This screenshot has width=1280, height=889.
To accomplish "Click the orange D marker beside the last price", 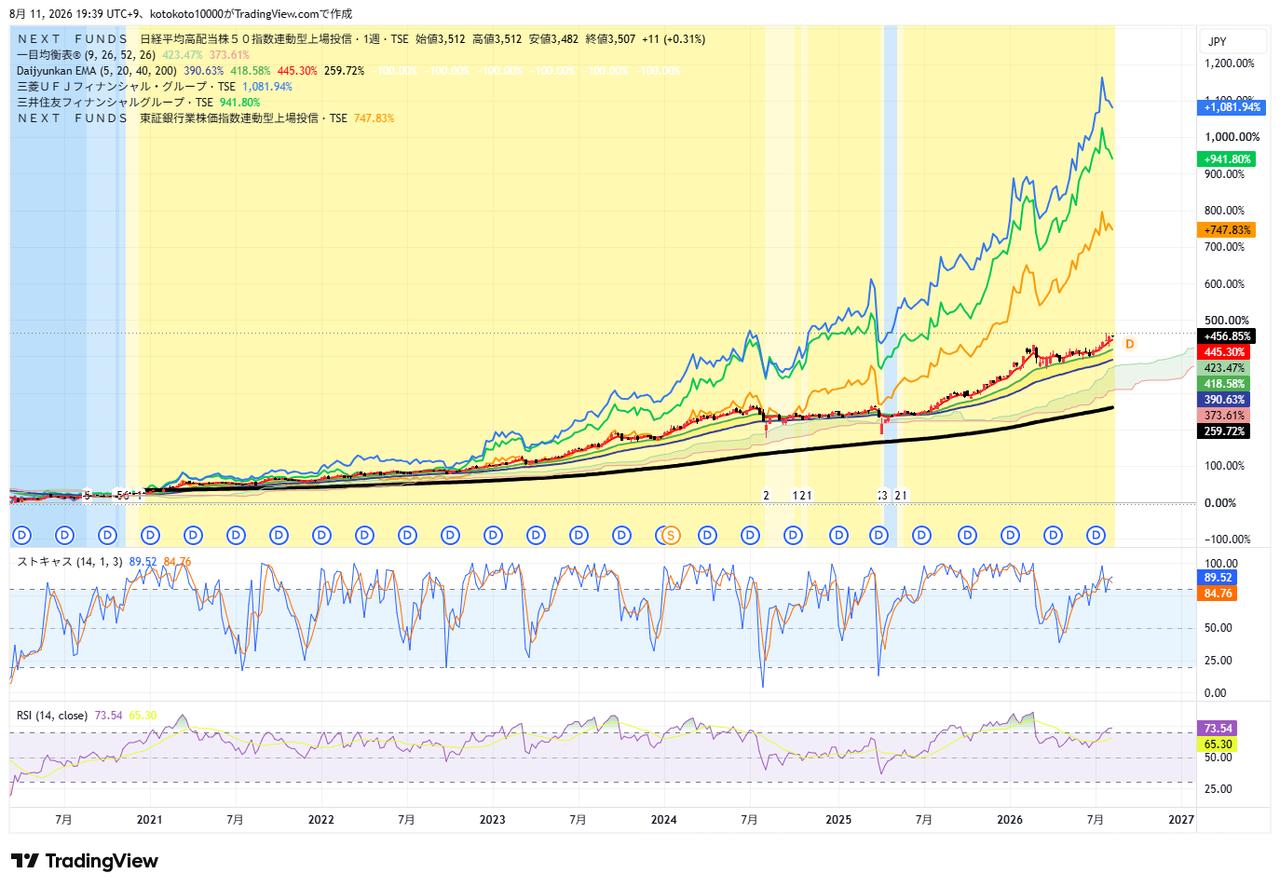I will [x=1129, y=344].
